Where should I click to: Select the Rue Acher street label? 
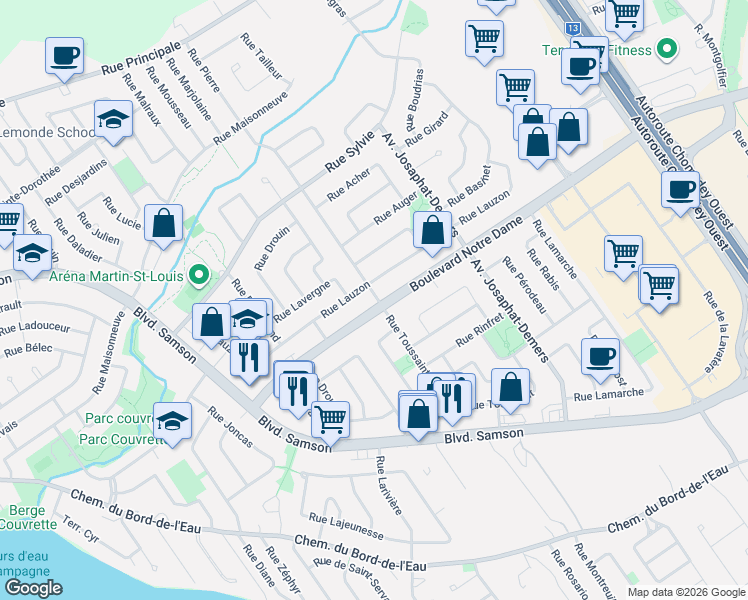click(349, 185)
